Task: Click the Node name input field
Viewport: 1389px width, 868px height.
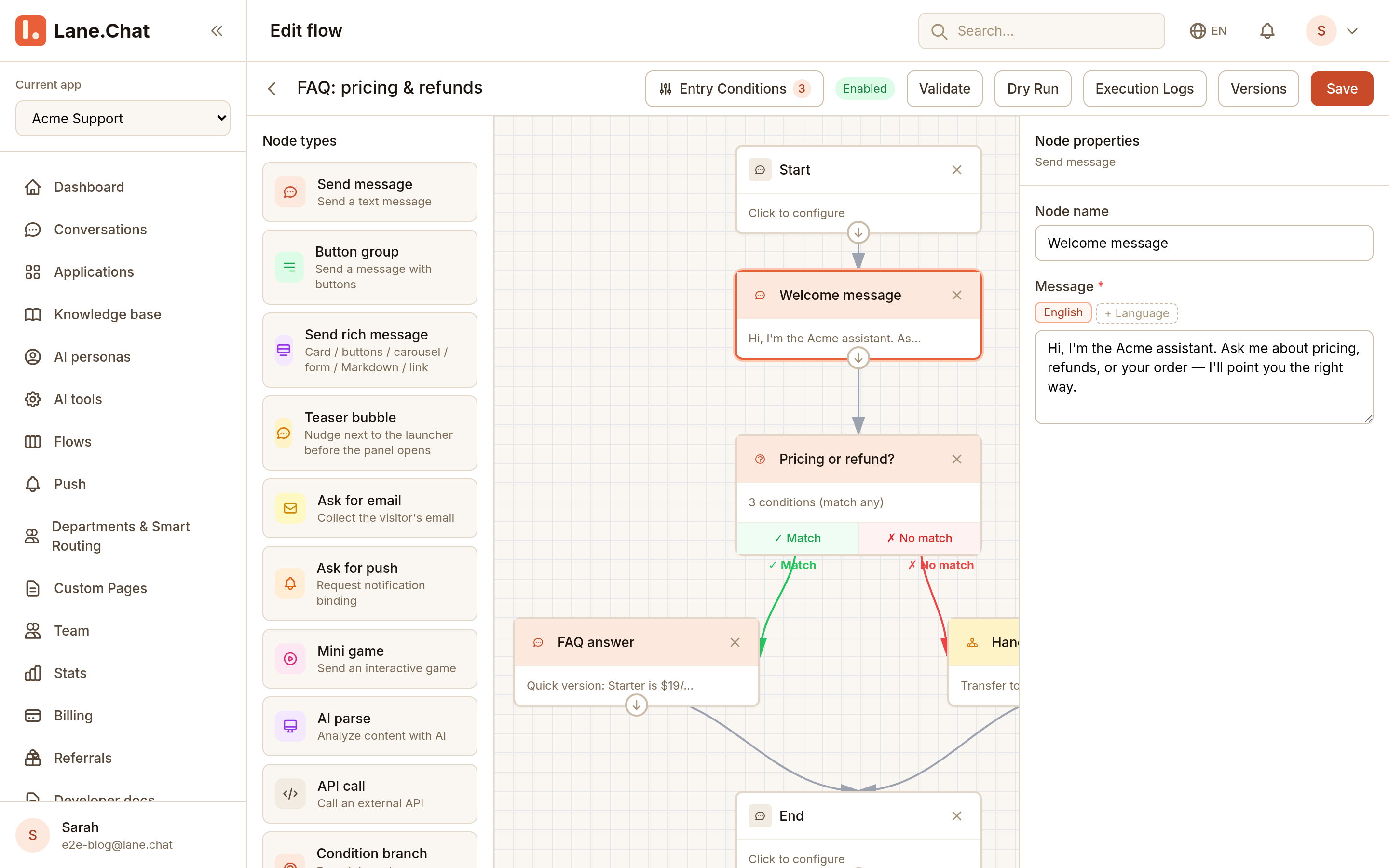Action: [x=1204, y=243]
